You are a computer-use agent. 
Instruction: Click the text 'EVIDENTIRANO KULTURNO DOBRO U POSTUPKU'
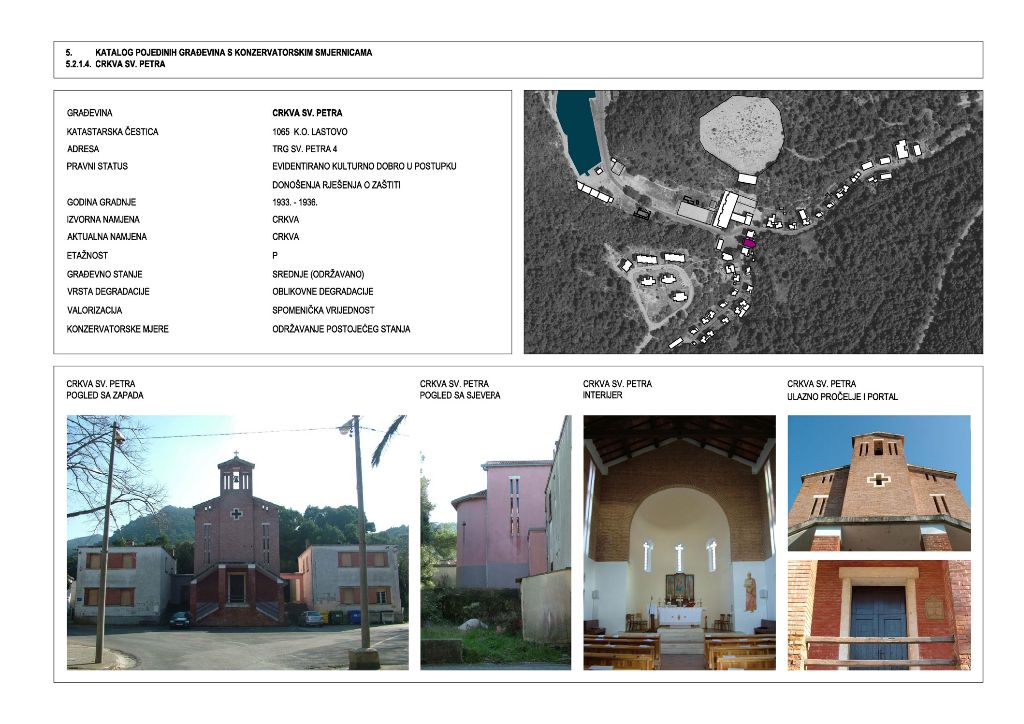364,166
